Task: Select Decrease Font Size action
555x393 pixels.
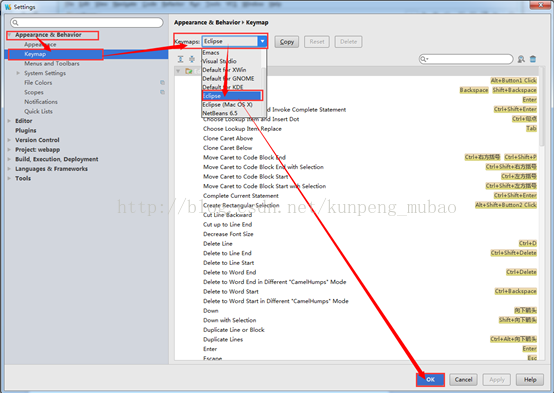Action: 228,234
